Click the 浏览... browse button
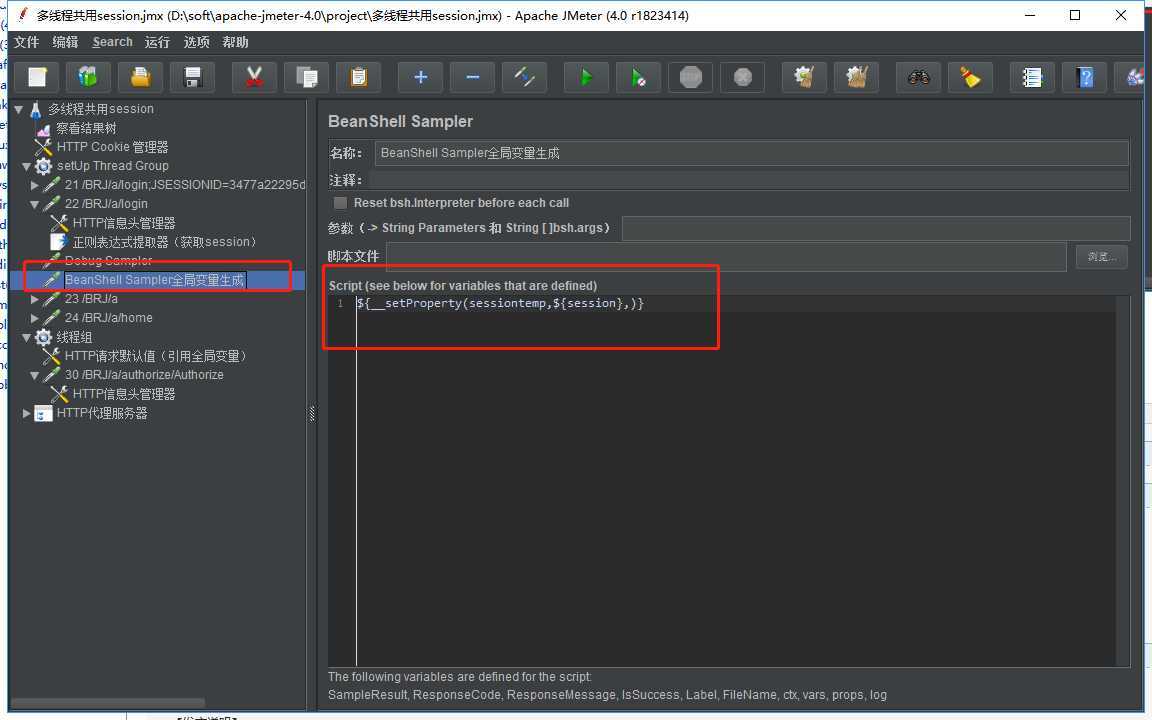Screen dimensions: 1152x720 click(x=1101, y=256)
